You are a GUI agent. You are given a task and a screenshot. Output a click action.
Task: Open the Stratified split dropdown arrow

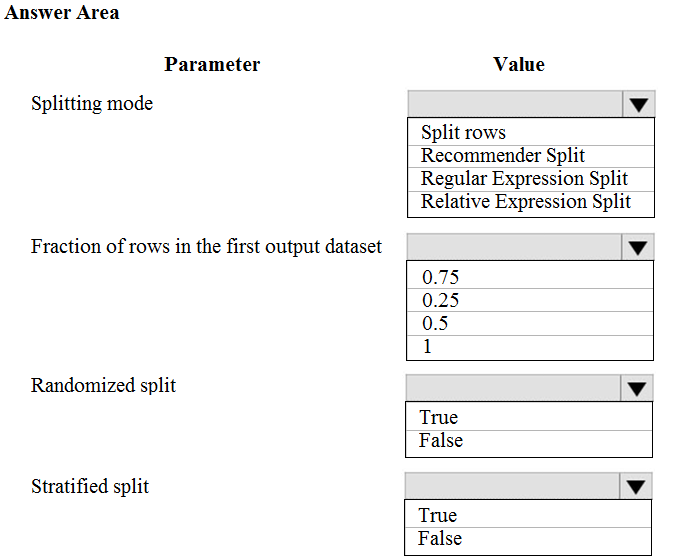pyautogui.click(x=636, y=486)
